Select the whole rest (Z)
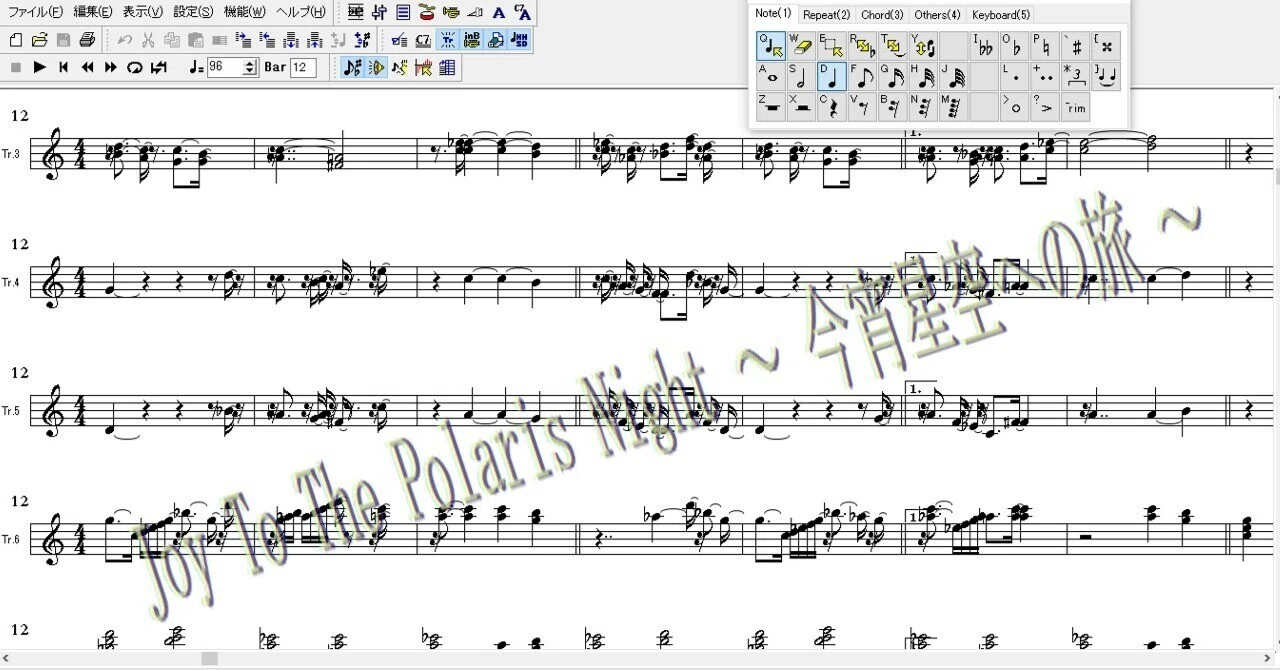The image size is (1280, 670). (771, 106)
